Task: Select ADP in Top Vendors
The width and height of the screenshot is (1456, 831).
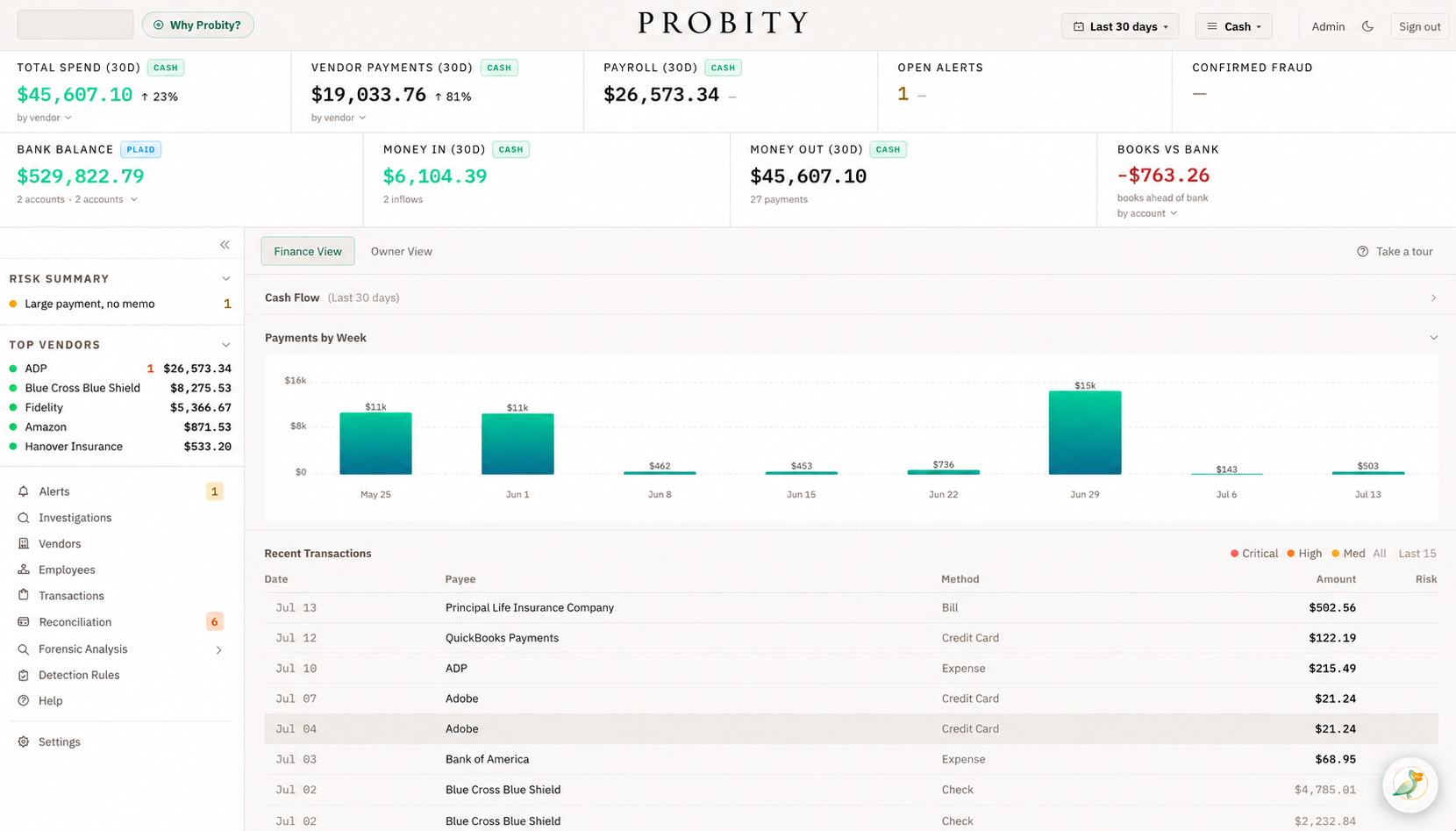Action: 120,369
